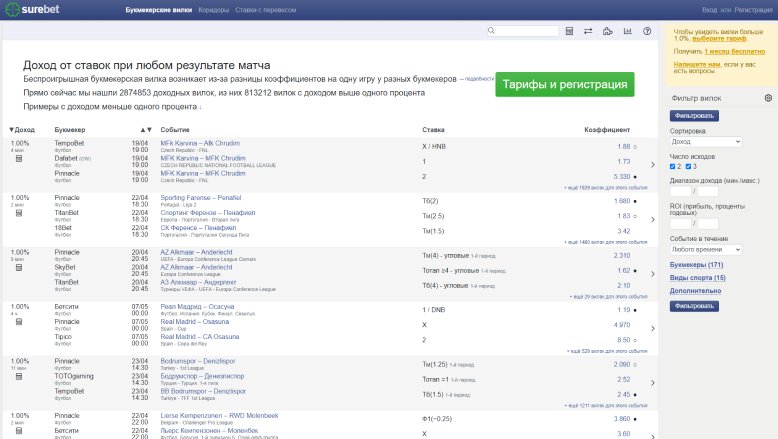Viewport: 778px width, 439px height.
Task: Open filter settings gear icon
Action: coord(768,98)
